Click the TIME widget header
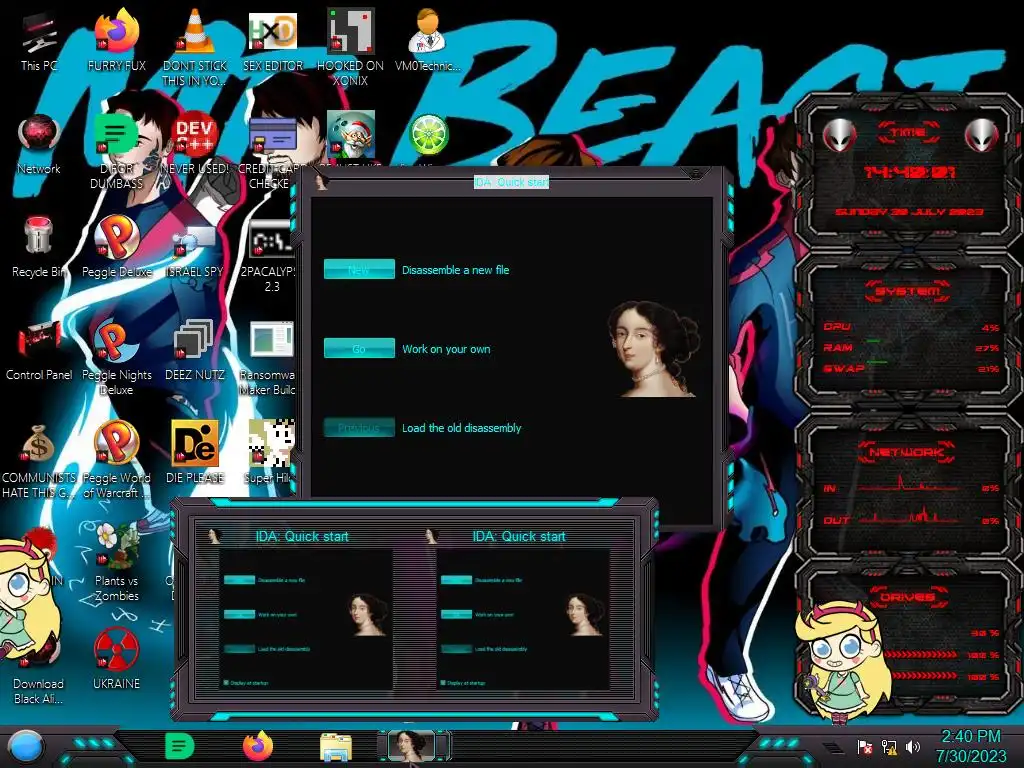 point(908,133)
